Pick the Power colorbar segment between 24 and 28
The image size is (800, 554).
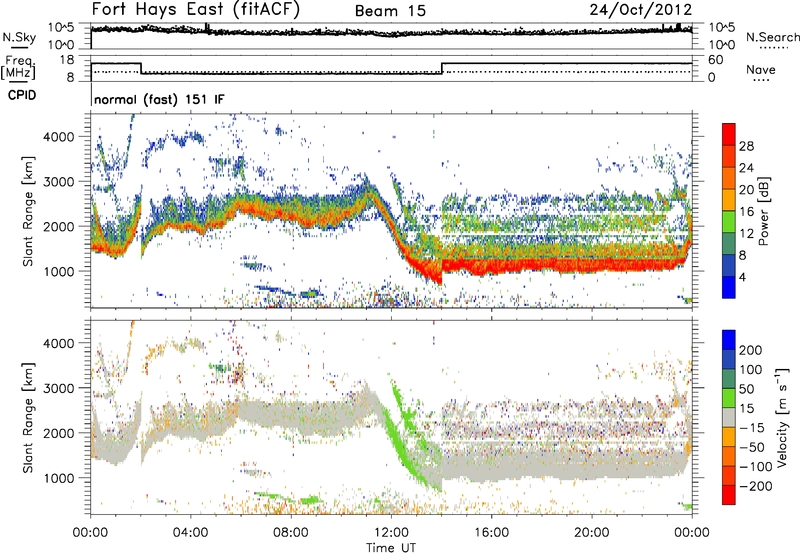point(729,157)
